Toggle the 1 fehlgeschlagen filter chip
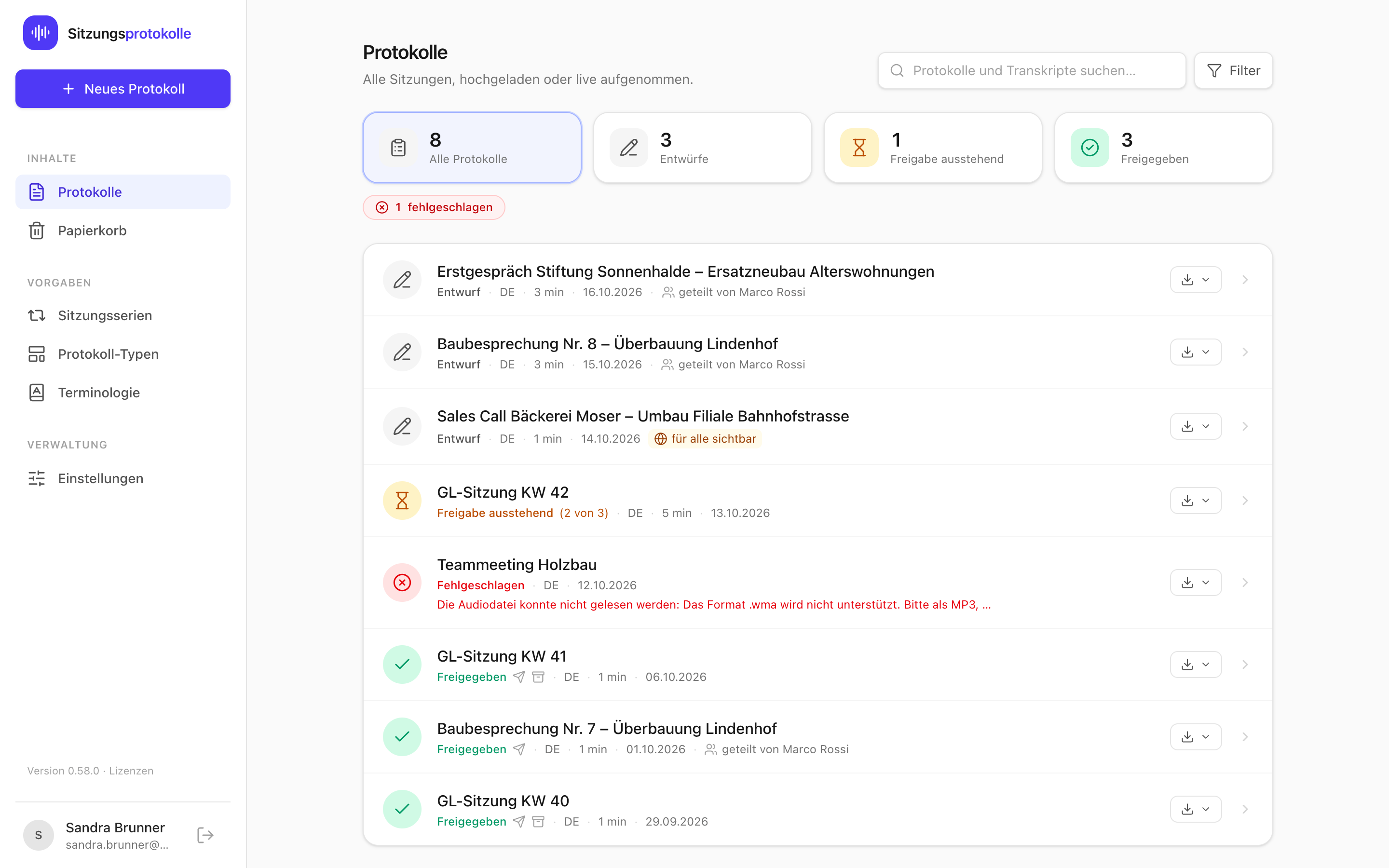The height and width of the screenshot is (868, 1389). coord(434,207)
